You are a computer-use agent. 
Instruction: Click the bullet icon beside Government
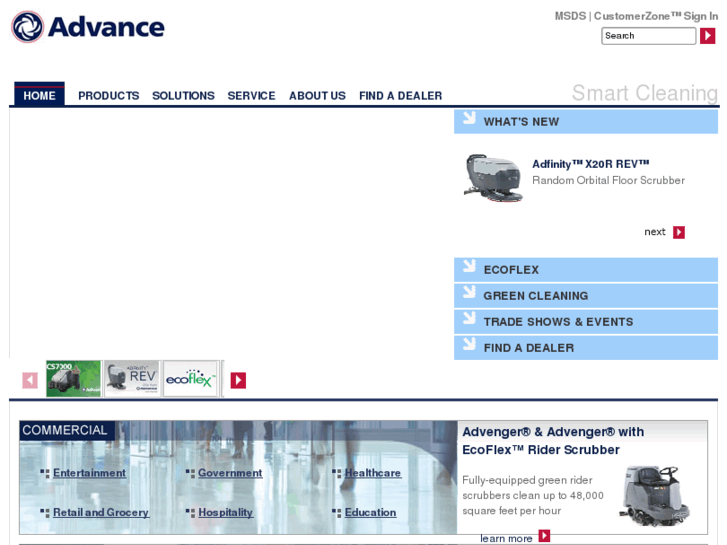point(190,473)
